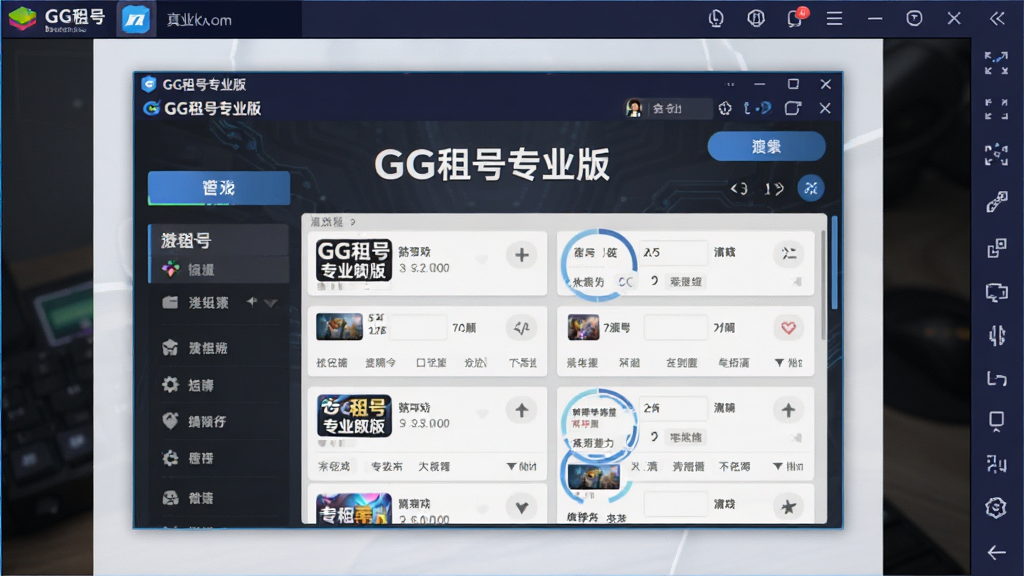Click the wide blue button above left menu
The image size is (1024, 576).
click(219, 188)
